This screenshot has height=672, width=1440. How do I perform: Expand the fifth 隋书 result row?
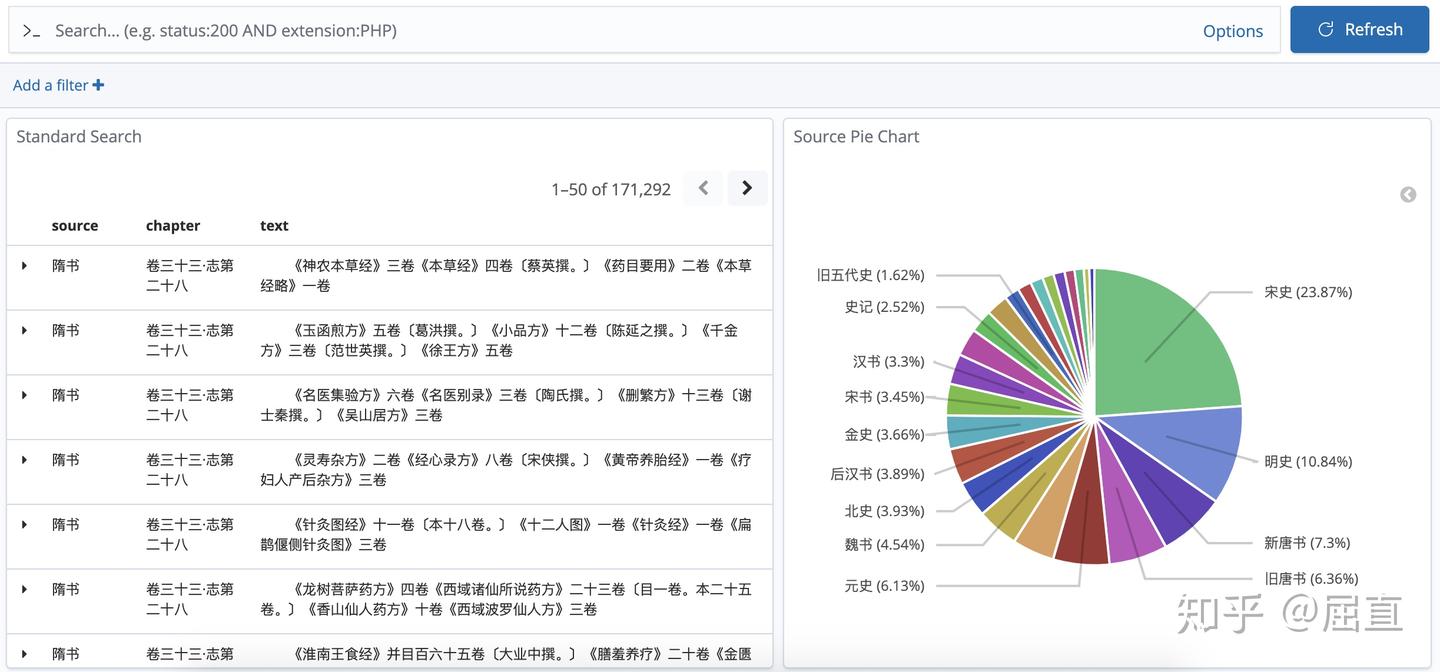[x=25, y=525]
